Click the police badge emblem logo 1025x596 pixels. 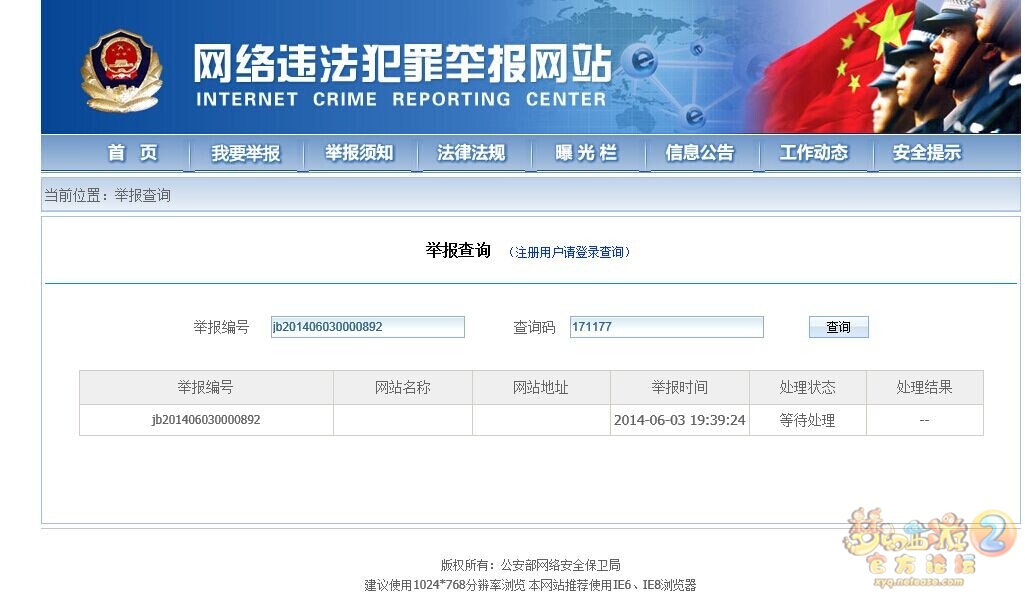point(121,70)
